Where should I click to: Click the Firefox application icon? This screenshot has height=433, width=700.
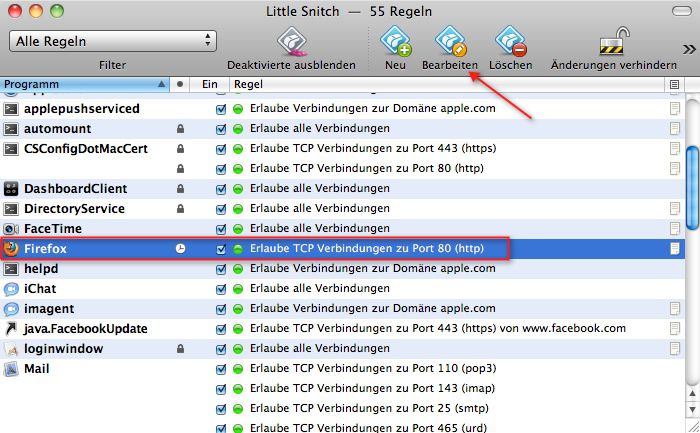click(x=11, y=248)
